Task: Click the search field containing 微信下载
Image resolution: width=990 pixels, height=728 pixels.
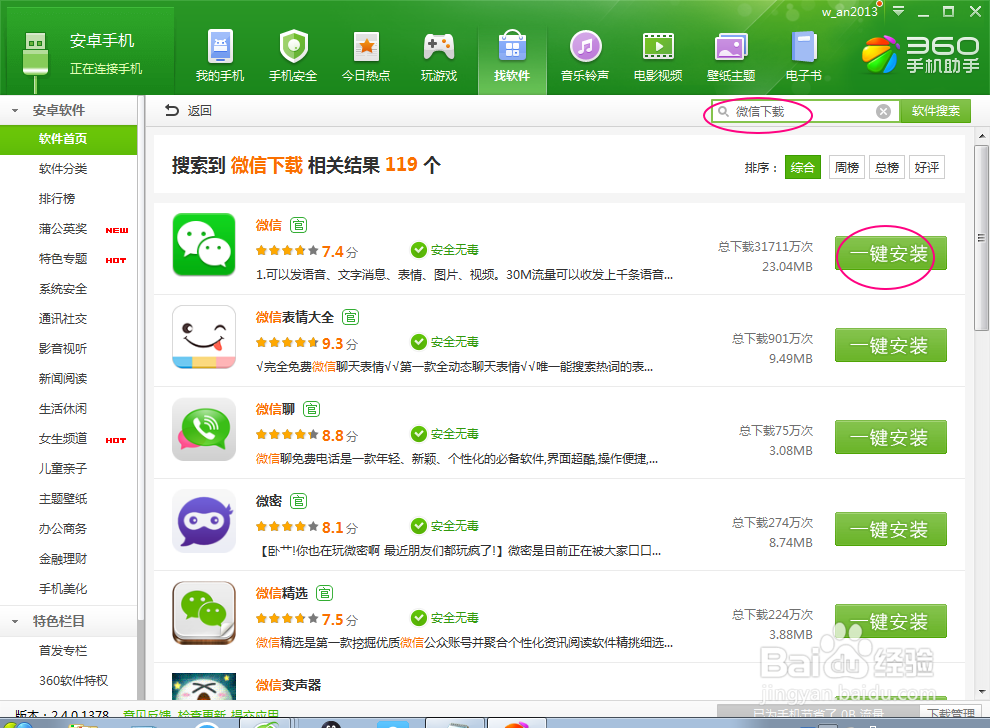Action: (x=804, y=112)
